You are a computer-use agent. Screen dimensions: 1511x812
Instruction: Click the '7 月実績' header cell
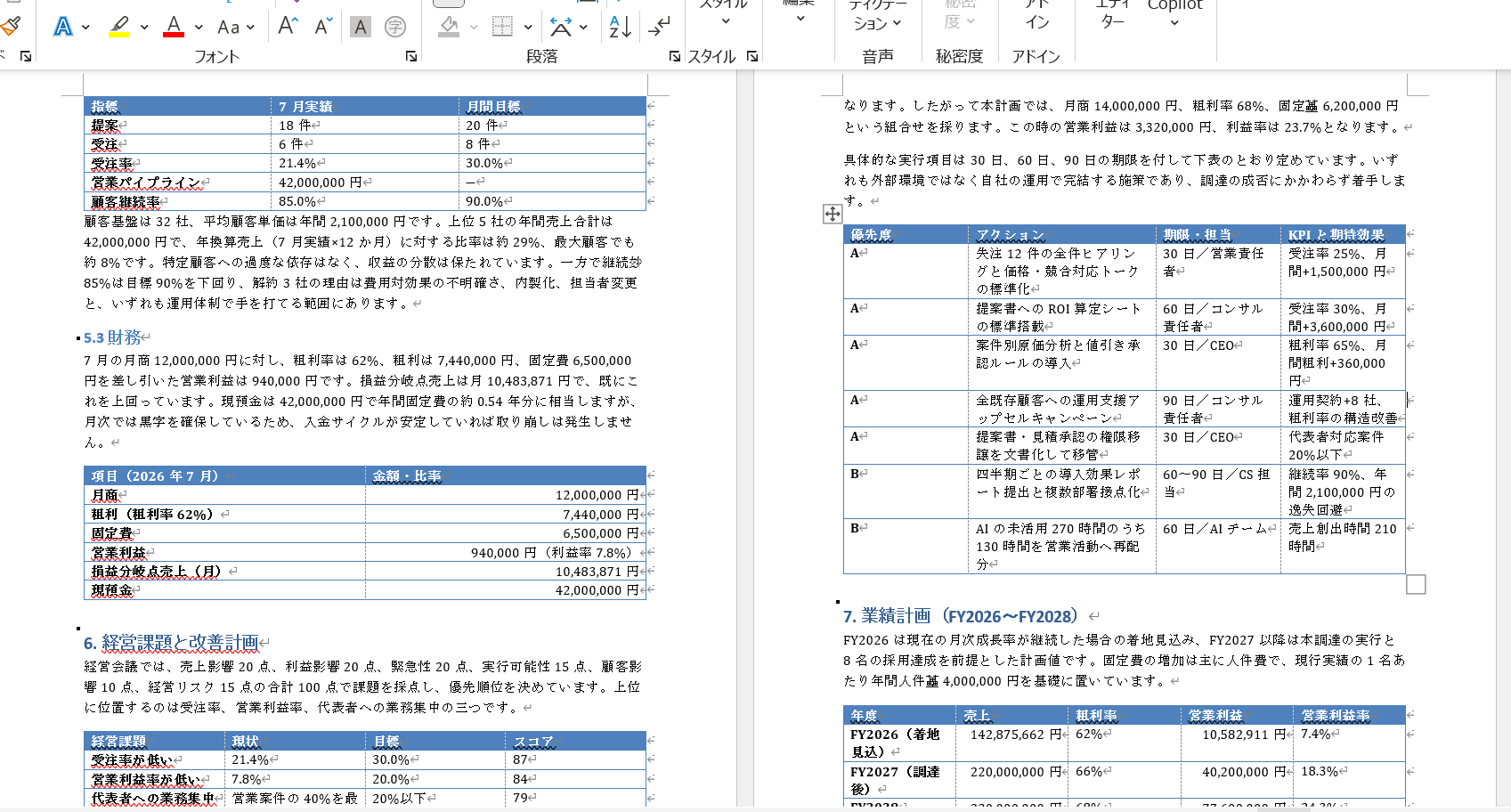[x=365, y=107]
